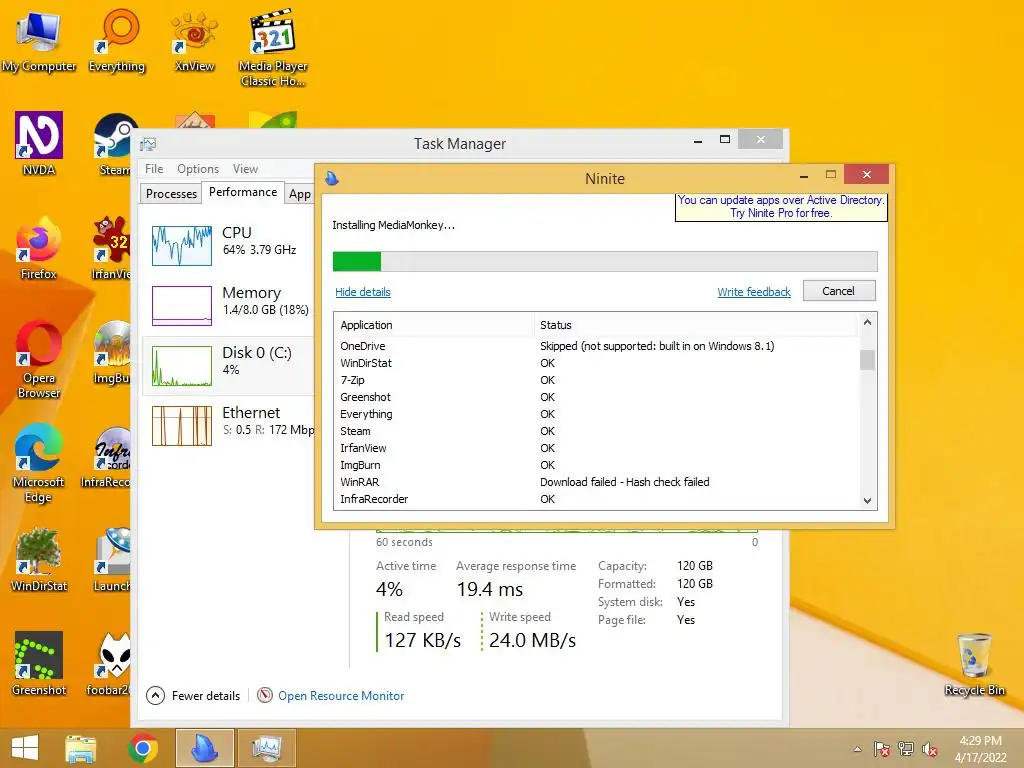The image size is (1024, 768).
Task: Select the WinRAR row in Ninite list
Action: [x=598, y=482]
